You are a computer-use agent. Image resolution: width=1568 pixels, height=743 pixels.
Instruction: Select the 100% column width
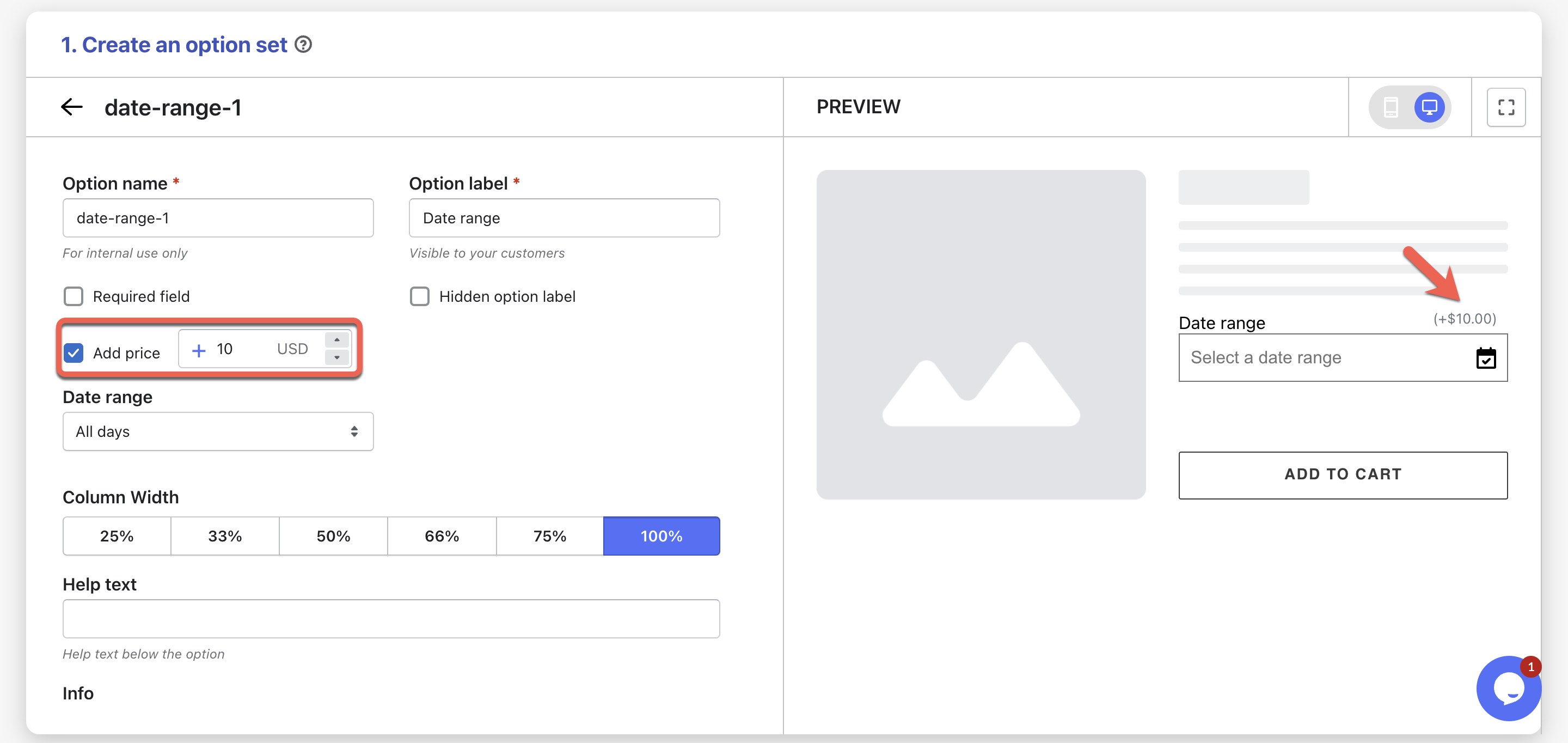coord(661,536)
